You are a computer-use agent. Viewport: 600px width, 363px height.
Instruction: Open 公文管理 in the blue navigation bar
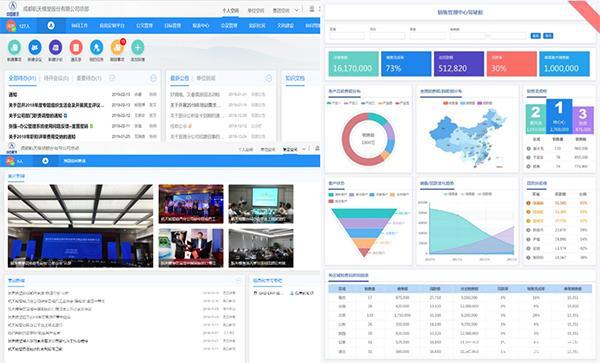[x=144, y=26]
